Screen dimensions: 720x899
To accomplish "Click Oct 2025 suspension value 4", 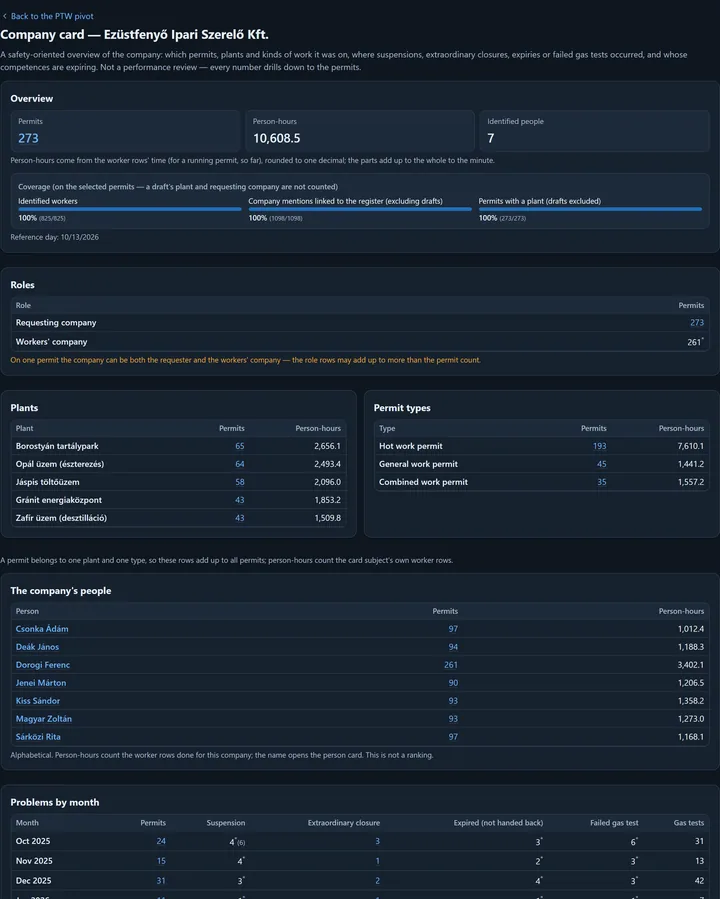I will [x=232, y=842].
